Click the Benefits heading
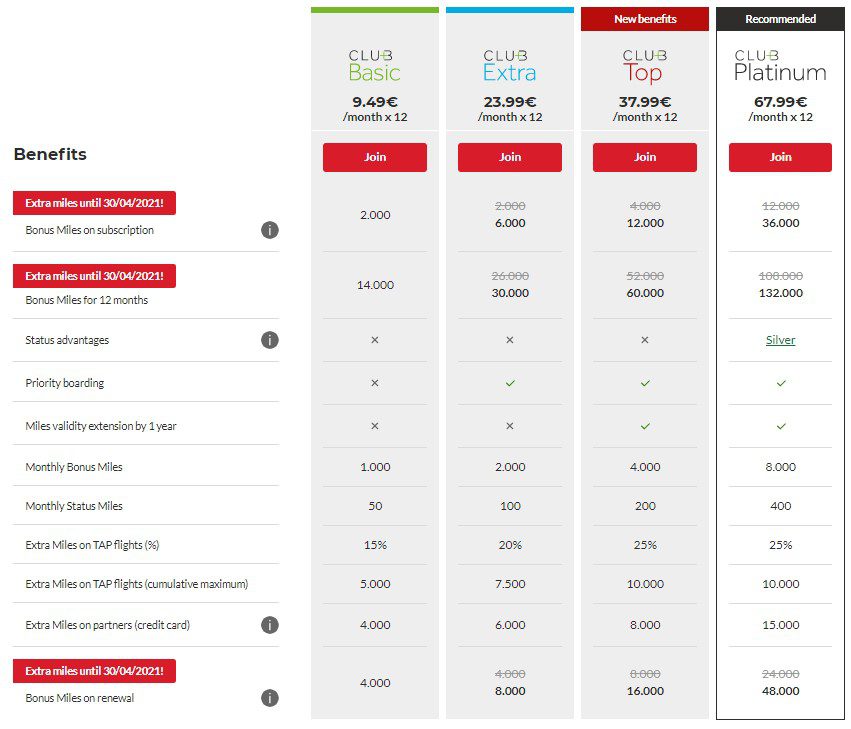Viewport: 851px width, 729px height. click(50, 155)
